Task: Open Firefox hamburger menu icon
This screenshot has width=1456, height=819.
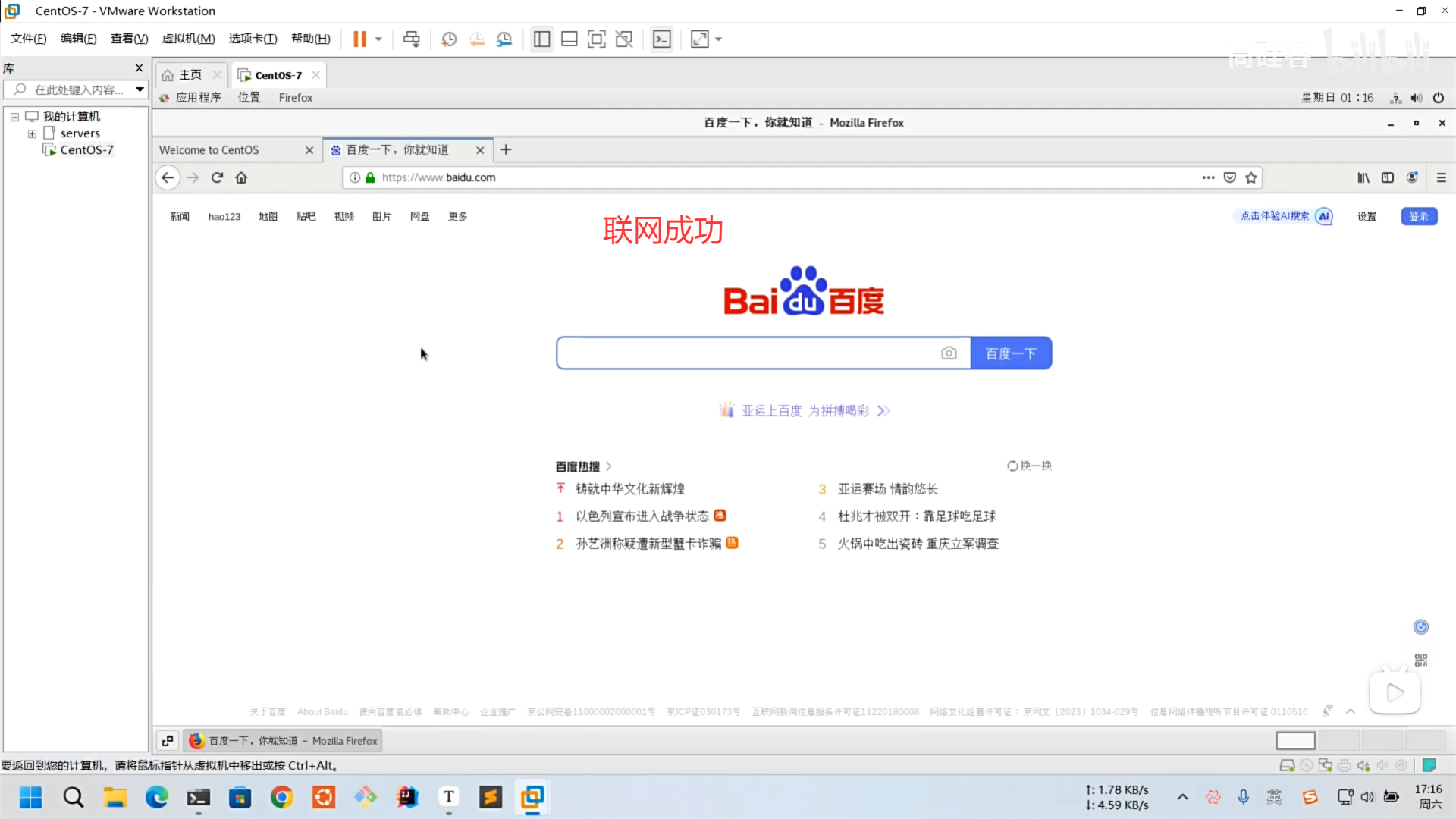Action: point(1441,177)
